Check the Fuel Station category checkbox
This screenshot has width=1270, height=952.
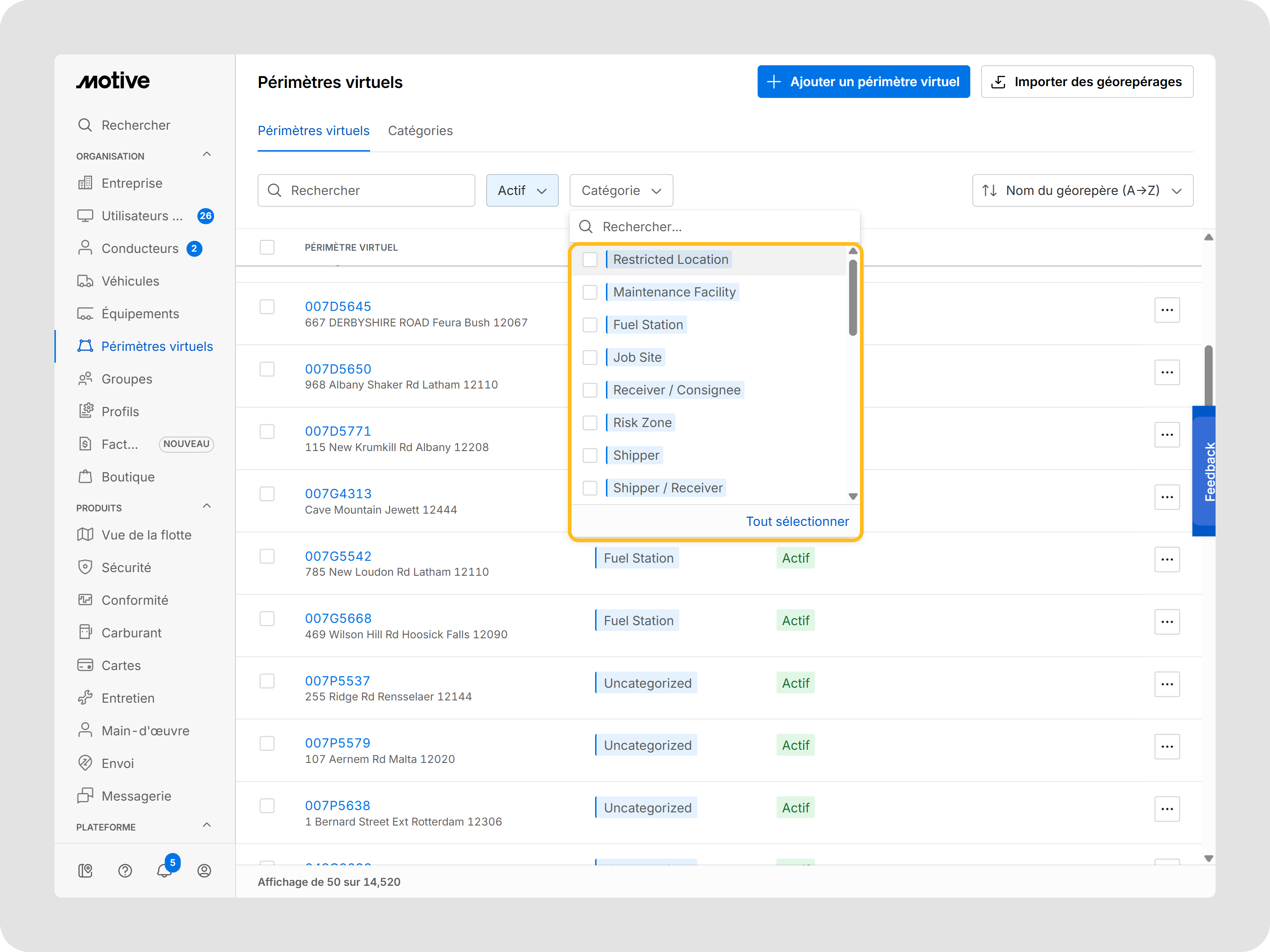[x=590, y=325]
